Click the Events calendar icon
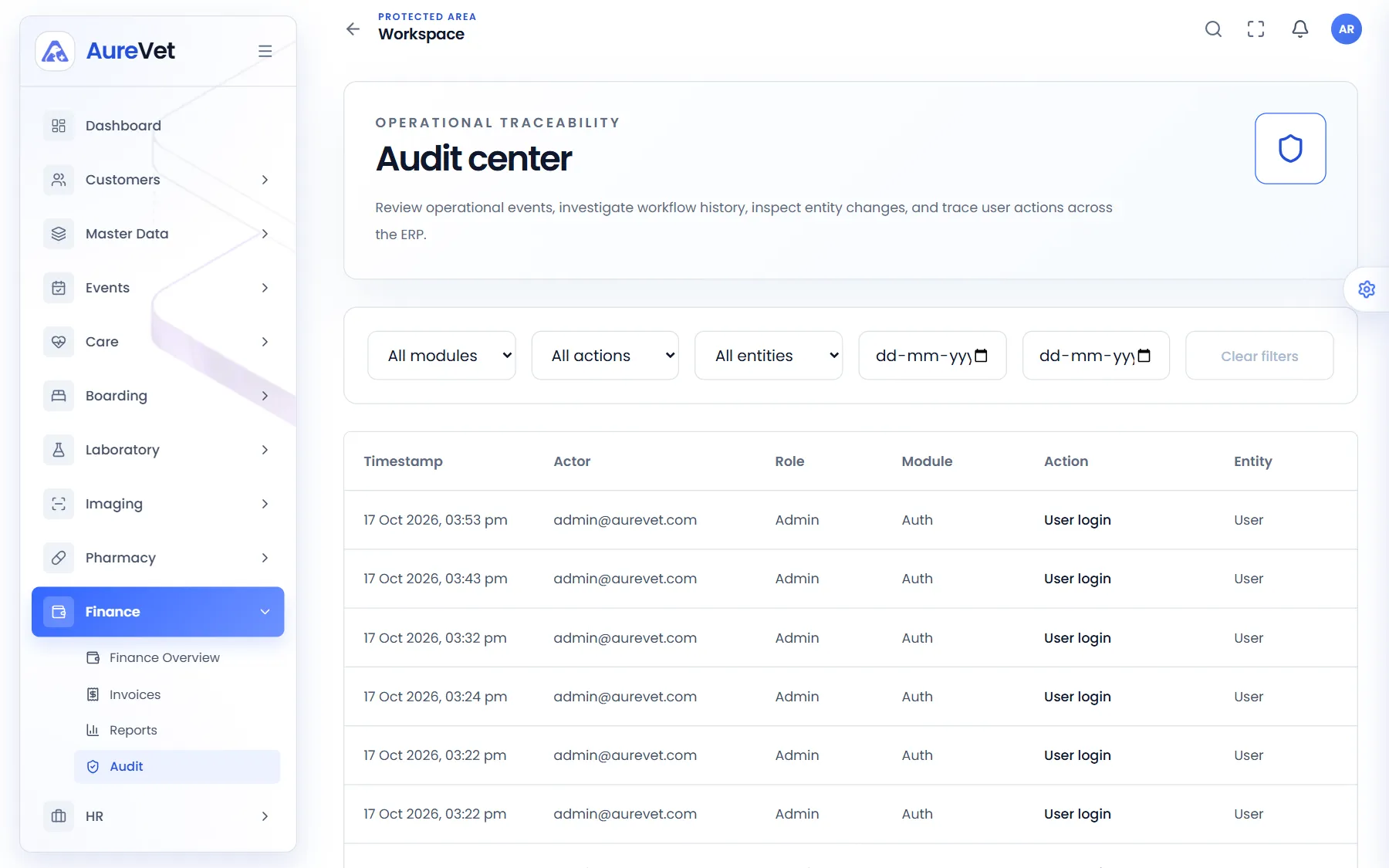 [x=59, y=288]
